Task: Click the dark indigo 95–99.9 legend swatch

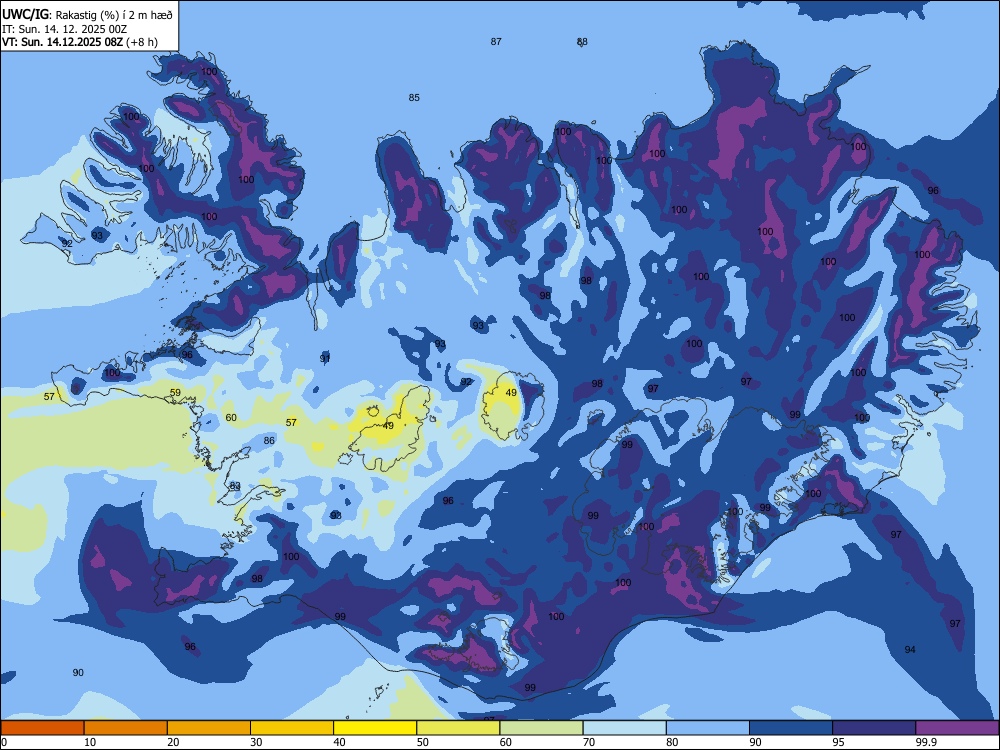Action: [x=874, y=728]
